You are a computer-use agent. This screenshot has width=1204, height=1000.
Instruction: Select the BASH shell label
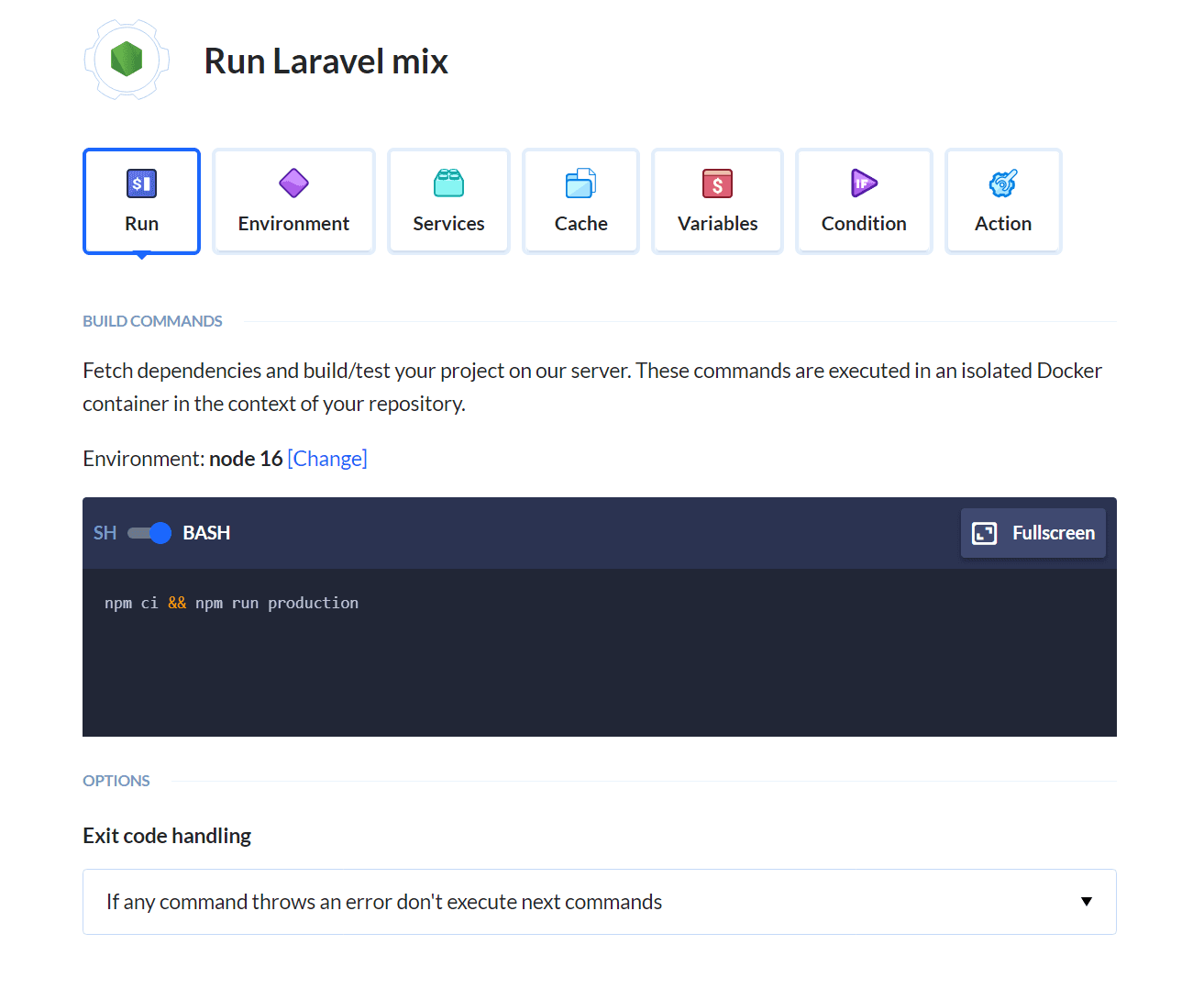click(x=206, y=533)
